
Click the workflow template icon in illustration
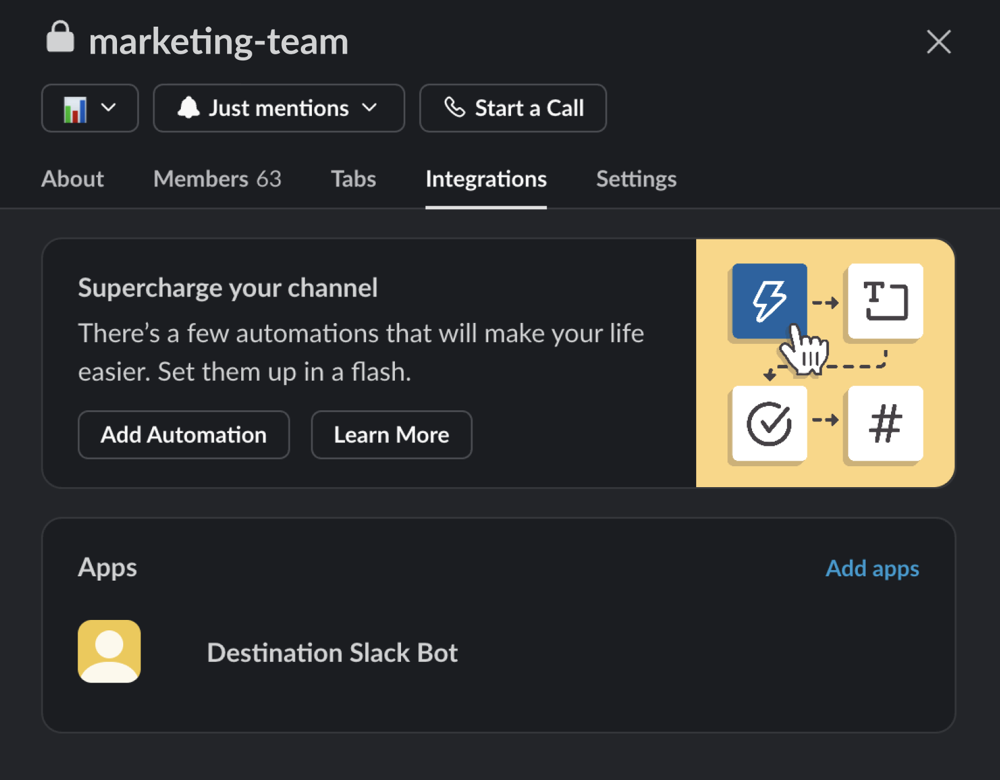(x=884, y=301)
